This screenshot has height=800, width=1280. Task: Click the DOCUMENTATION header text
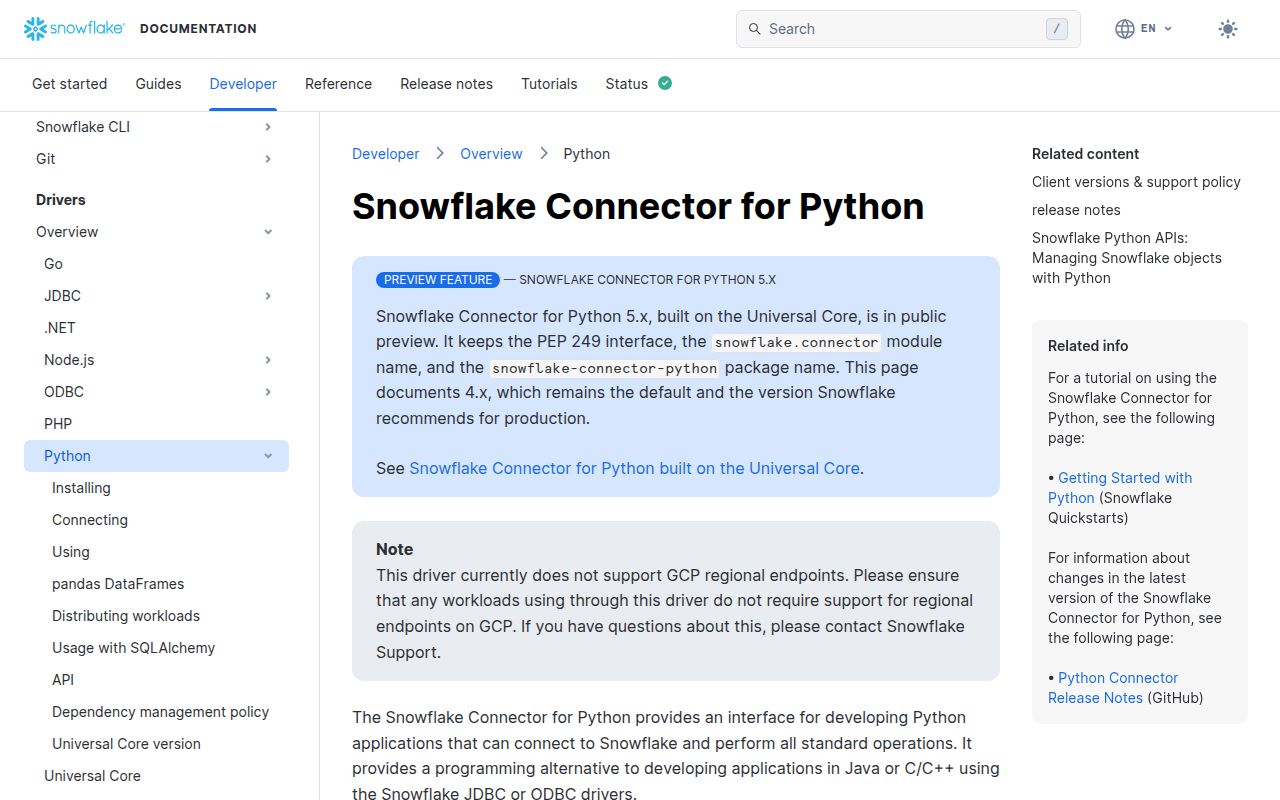coord(198,29)
